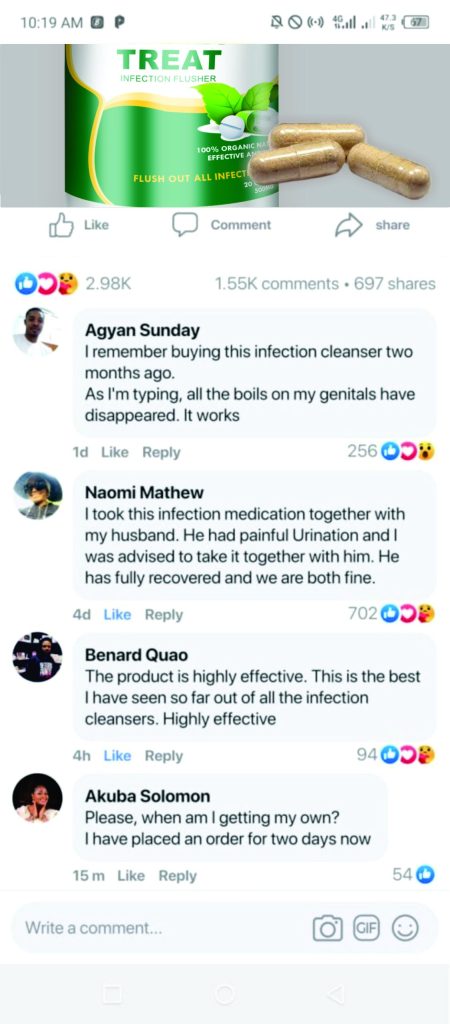The height and width of the screenshot is (1024, 450).
Task: Tap the Android back triangle button
Action: 336,995
